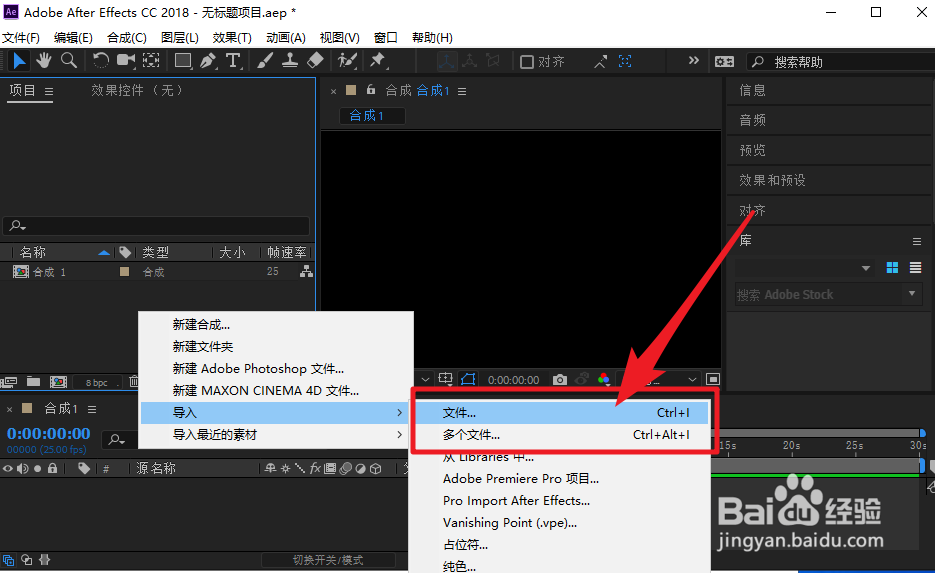The height and width of the screenshot is (573, 935).
Task: Select the Hand tool
Action: (x=44, y=61)
